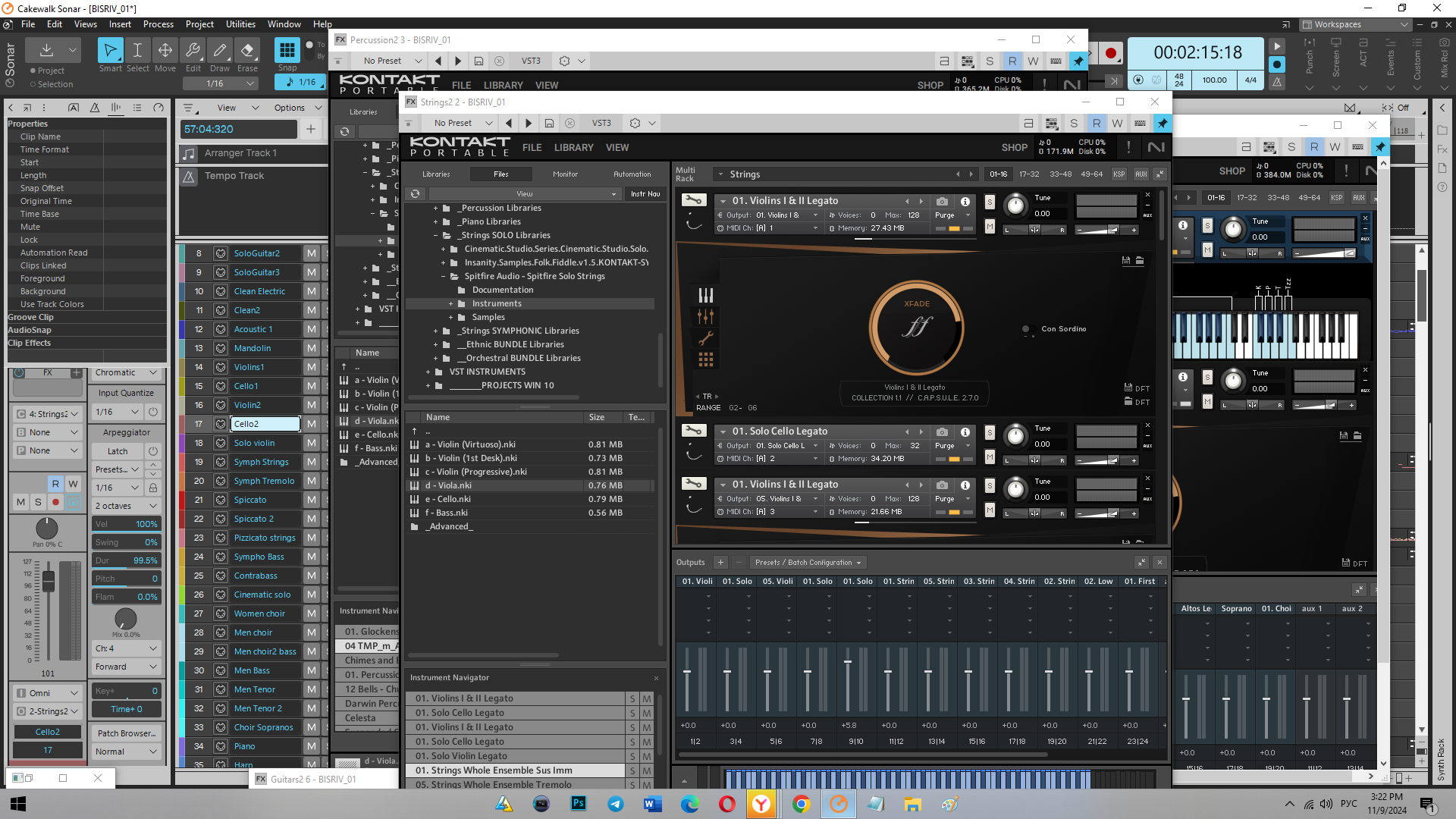Pin the Strings2 2 plugin window

(x=1162, y=123)
